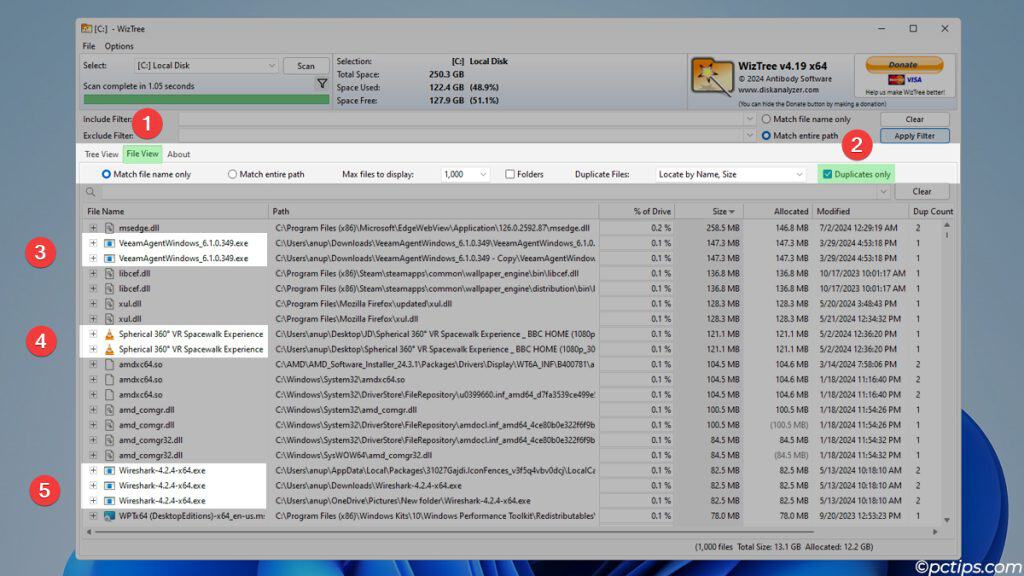
Task: Open the 'Max files to display' dropdown
Action: point(465,174)
